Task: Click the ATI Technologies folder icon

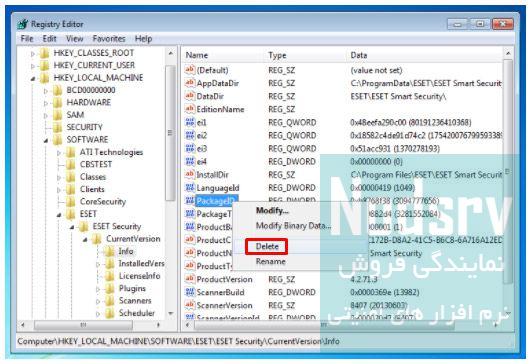Action: (x=71, y=152)
